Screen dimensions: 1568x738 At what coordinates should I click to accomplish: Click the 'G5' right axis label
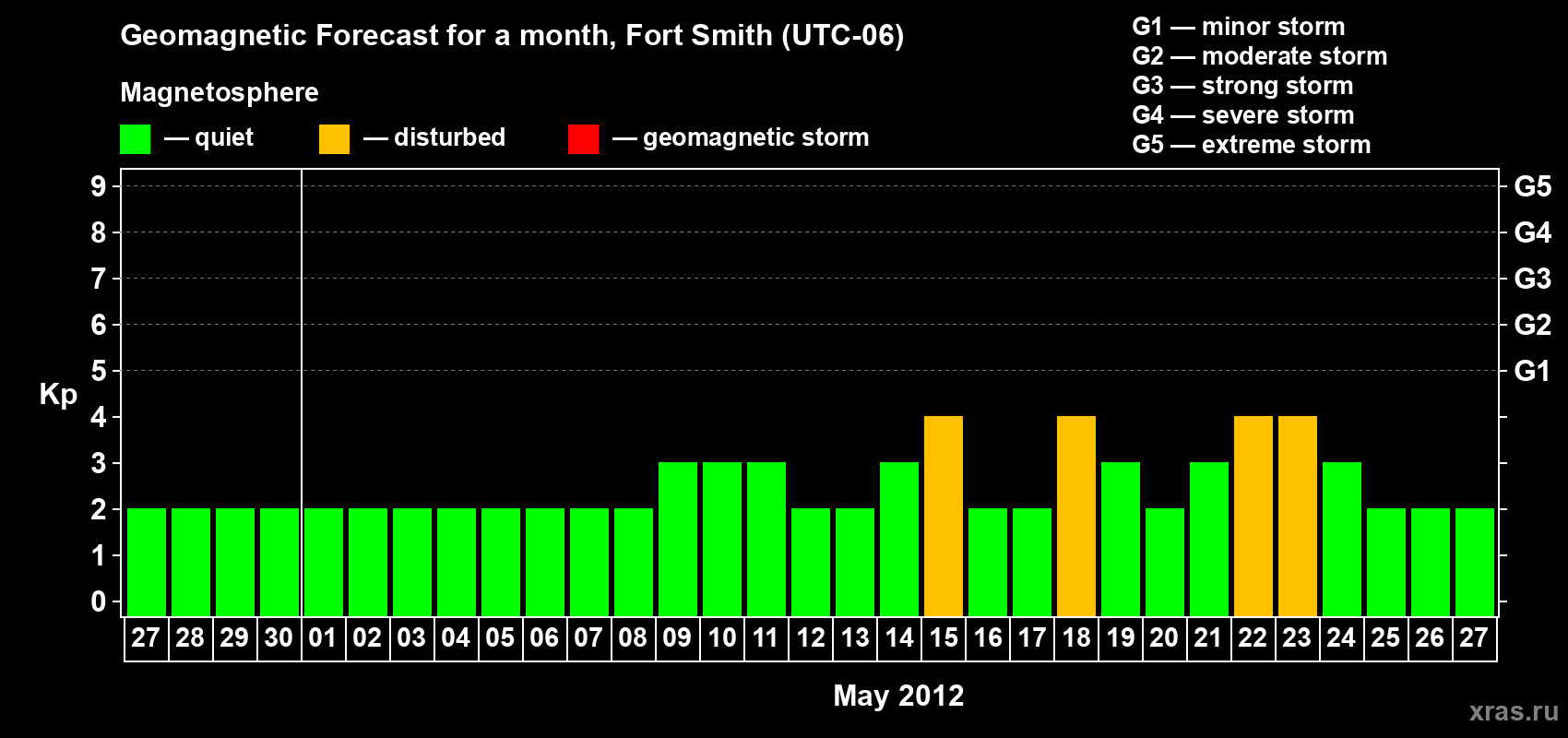pyautogui.click(x=1533, y=186)
